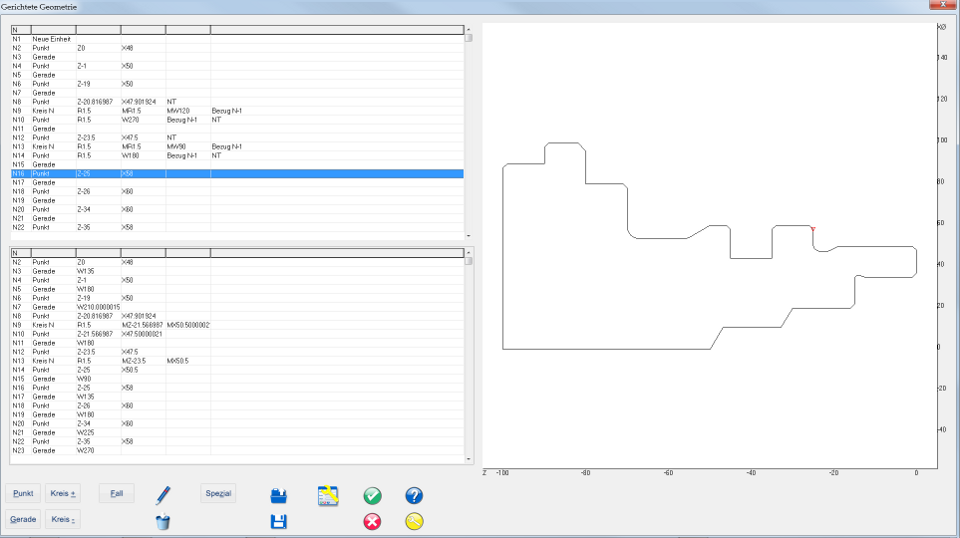
Task: Click the red marker on the contour drawing
Action: 813,229
